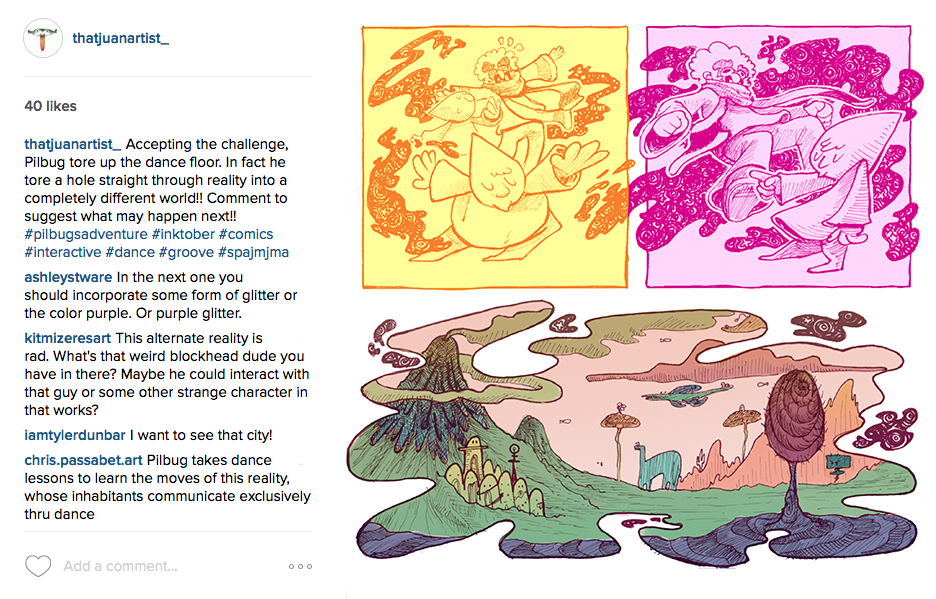The image size is (936, 599).
Task: View the 40 likes list
Action: pyautogui.click(x=51, y=106)
